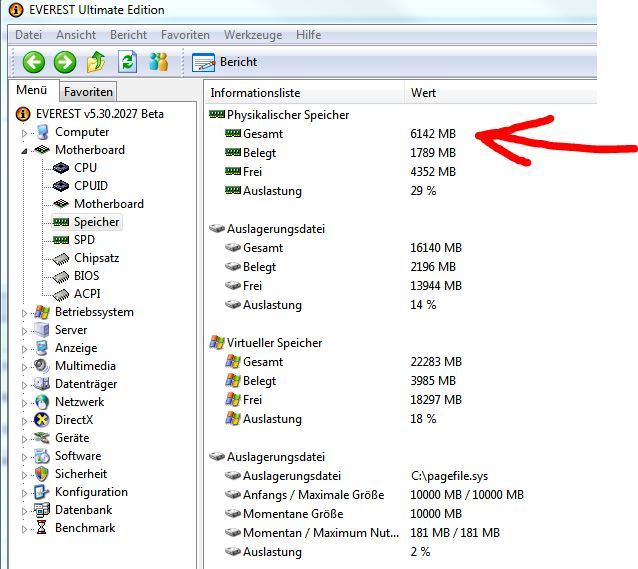
Task: Open the Datei menu
Action: (x=28, y=35)
